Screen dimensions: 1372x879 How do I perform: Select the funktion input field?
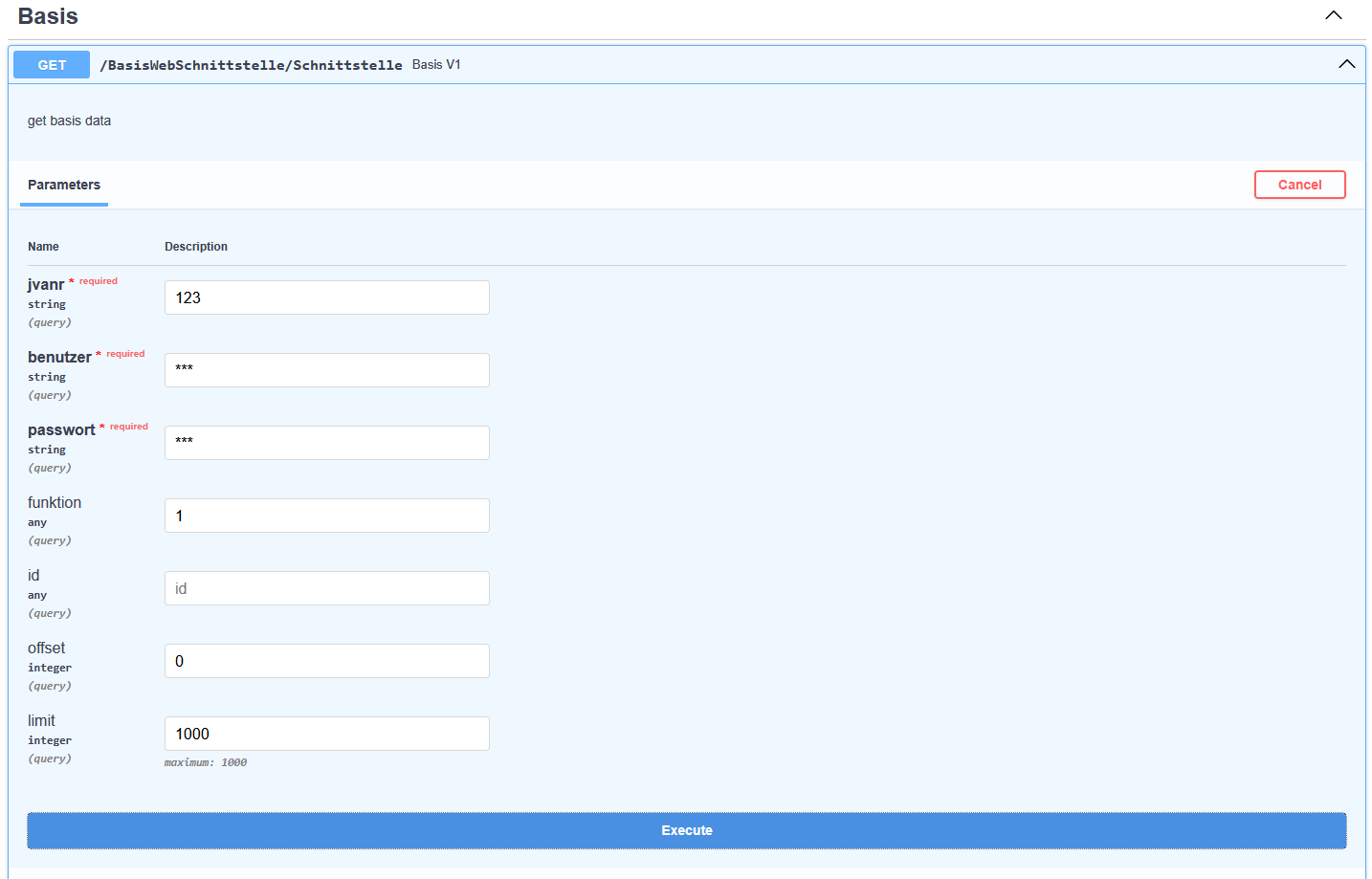(326, 516)
